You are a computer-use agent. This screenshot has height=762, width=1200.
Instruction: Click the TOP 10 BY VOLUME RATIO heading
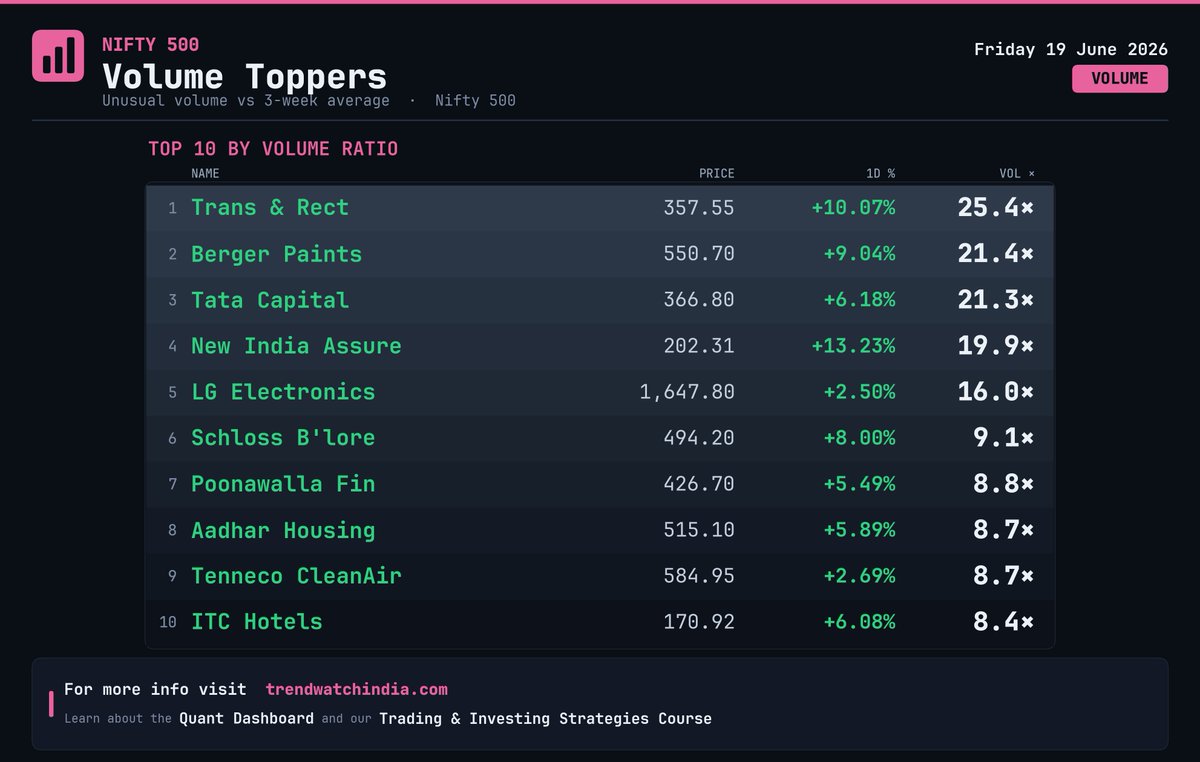coord(273,149)
